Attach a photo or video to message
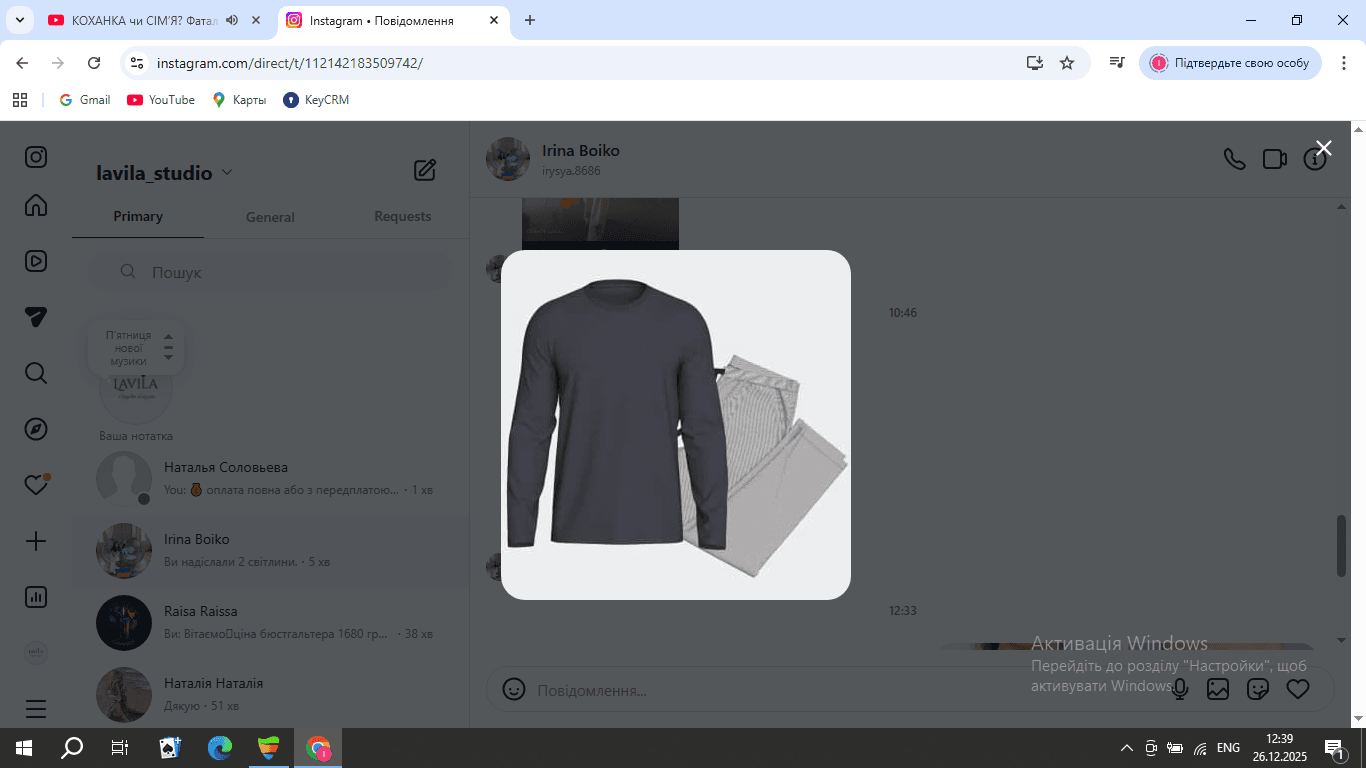This screenshot has width=1366, height=768. pyautogui.click(x=1218, y=689)
